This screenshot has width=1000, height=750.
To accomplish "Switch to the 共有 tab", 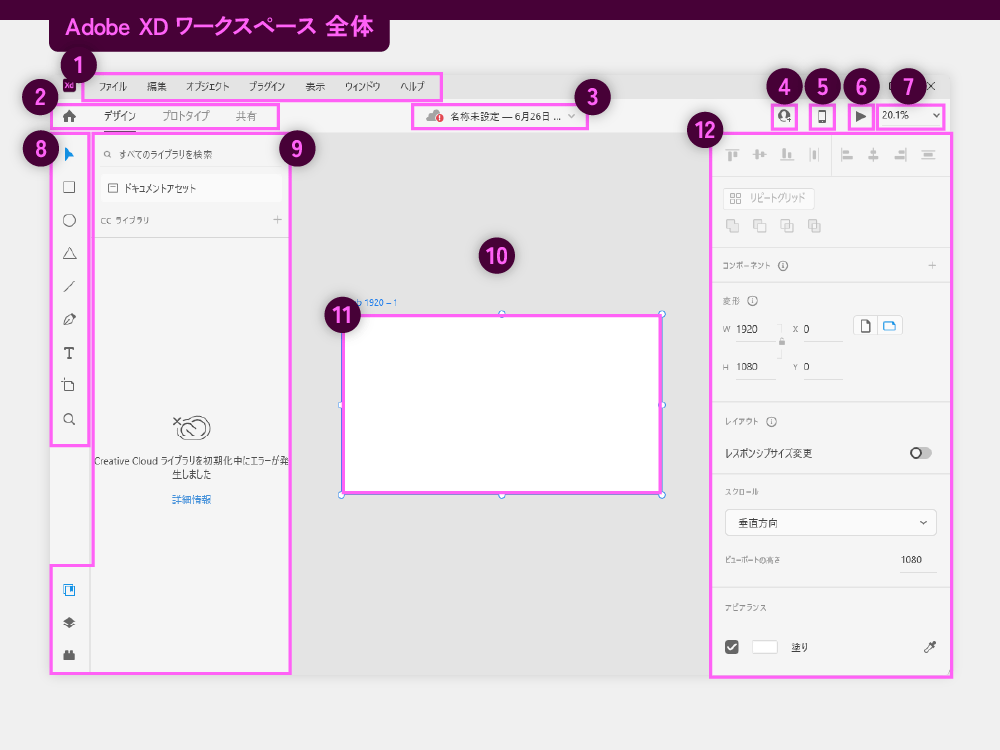I will [246, 116].
